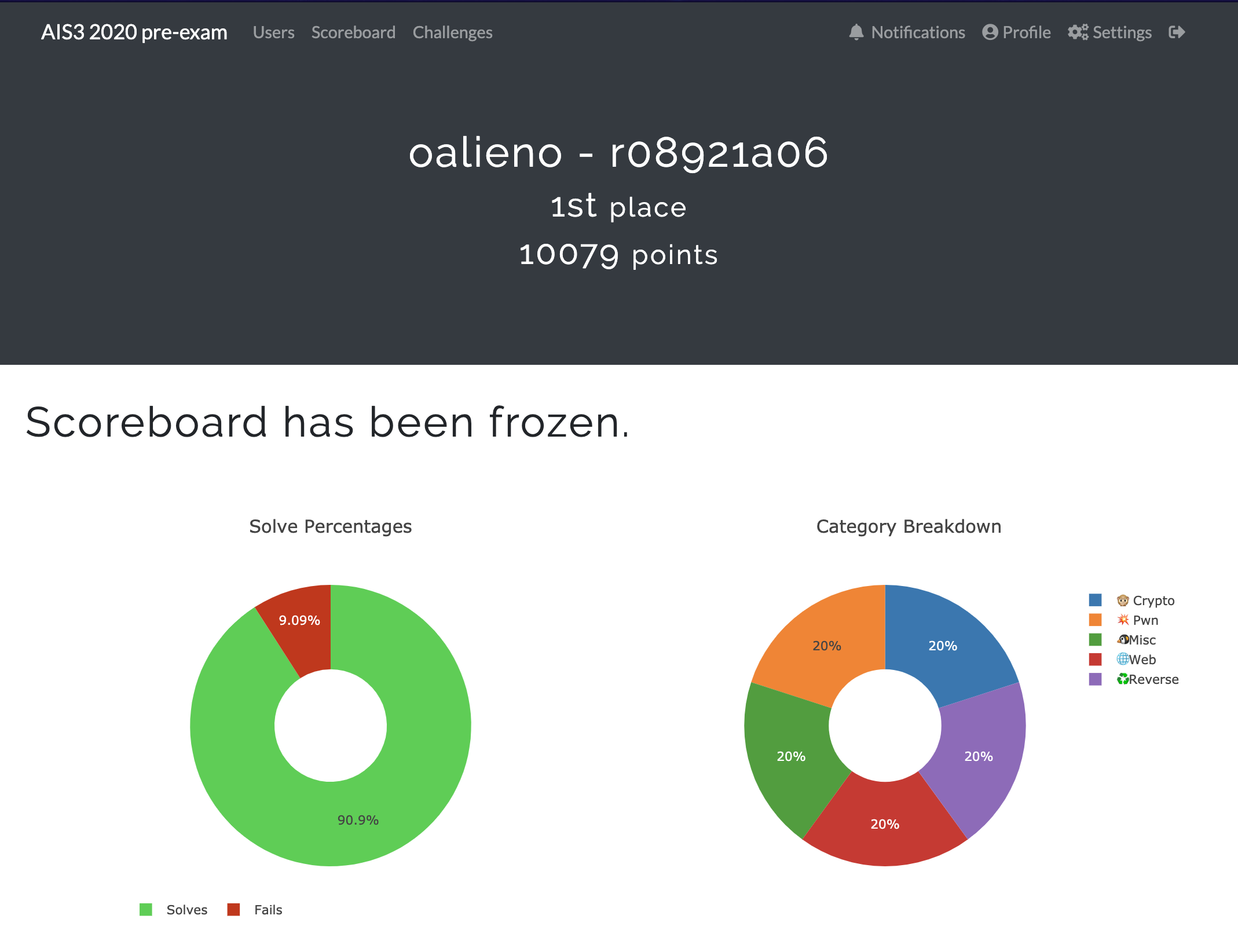Click the Settings gear icon
This screenshot has height=952, width=1238.
tap(1078, 32)
